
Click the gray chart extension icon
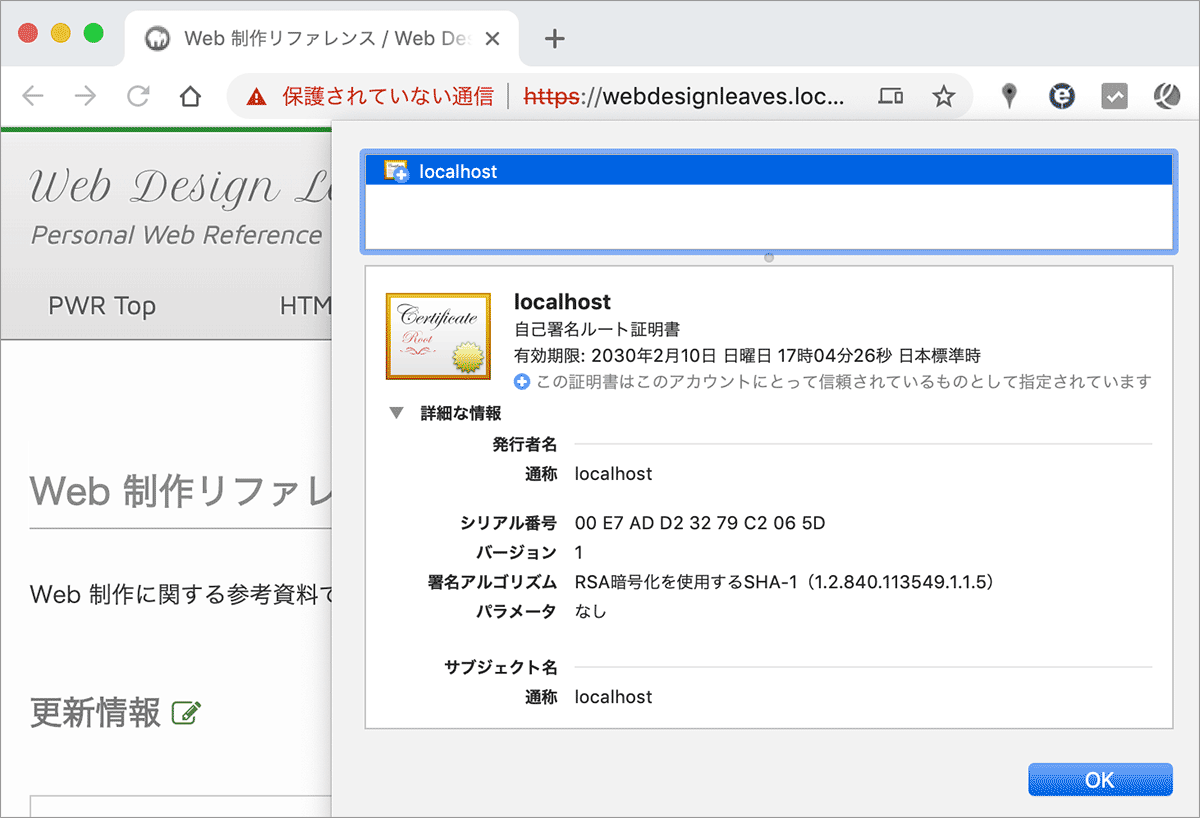[1114, 96]
